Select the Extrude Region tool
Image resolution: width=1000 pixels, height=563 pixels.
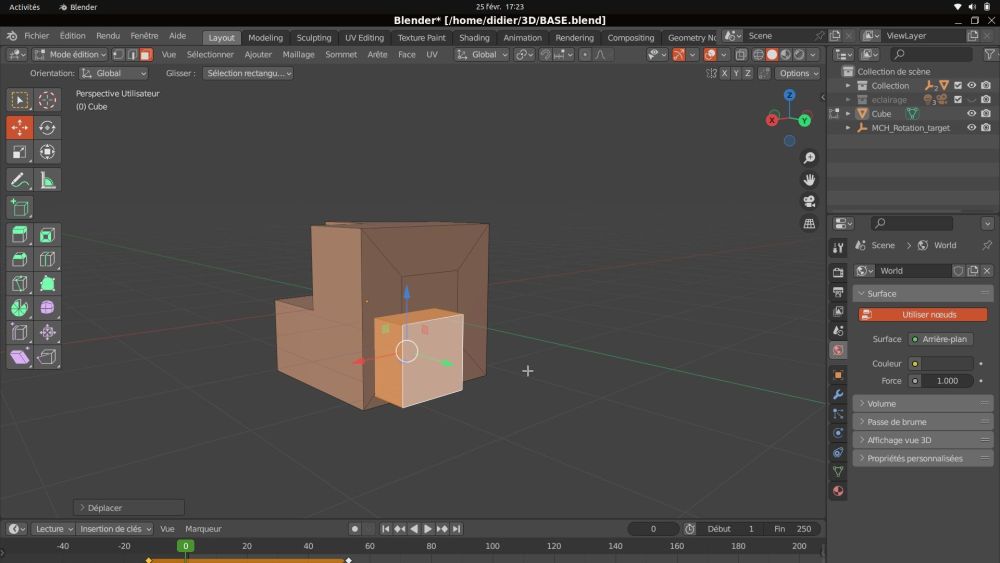tap(20, 235)
